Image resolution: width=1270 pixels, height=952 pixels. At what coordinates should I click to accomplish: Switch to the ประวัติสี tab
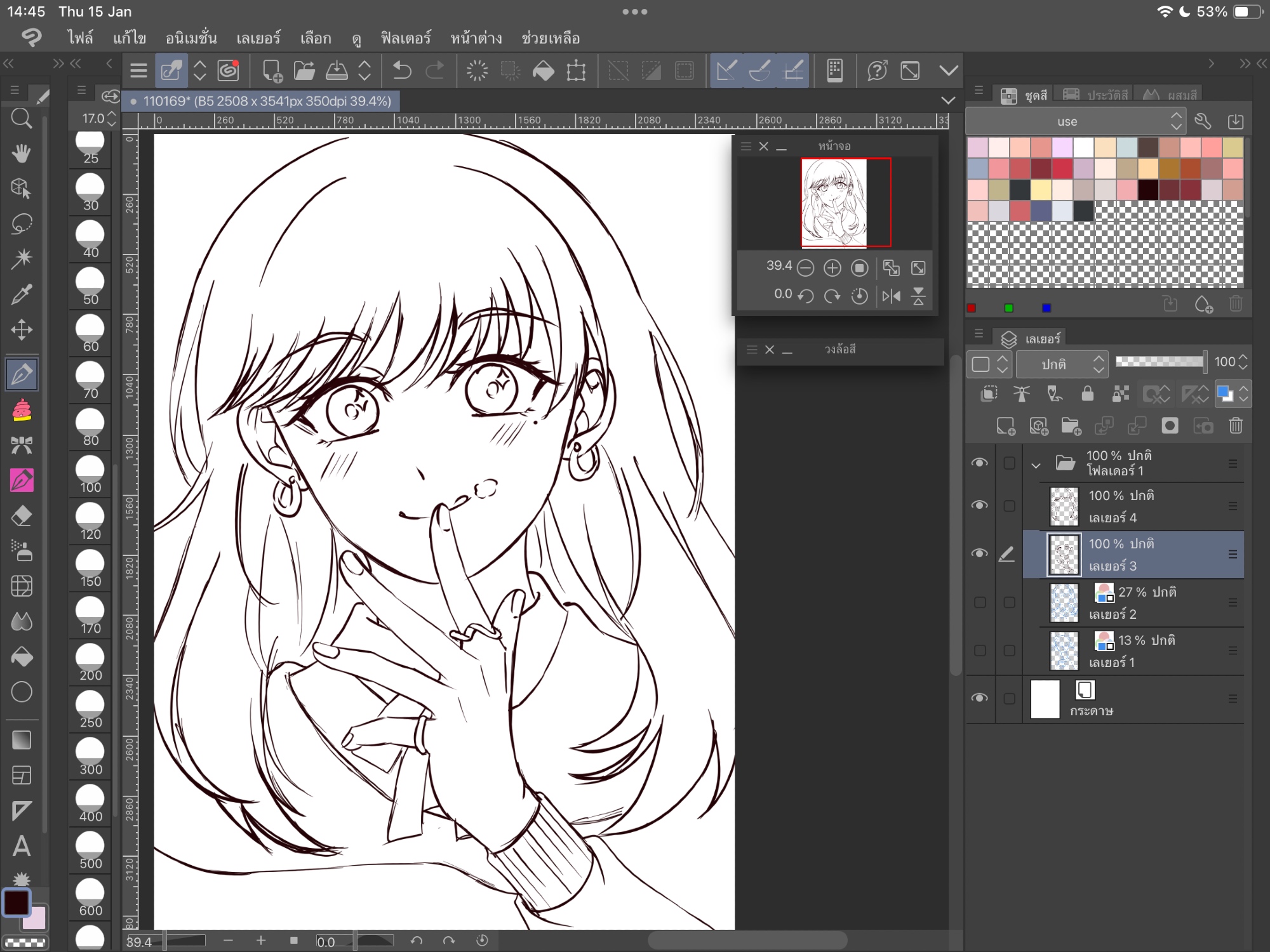pos(1095,95)
